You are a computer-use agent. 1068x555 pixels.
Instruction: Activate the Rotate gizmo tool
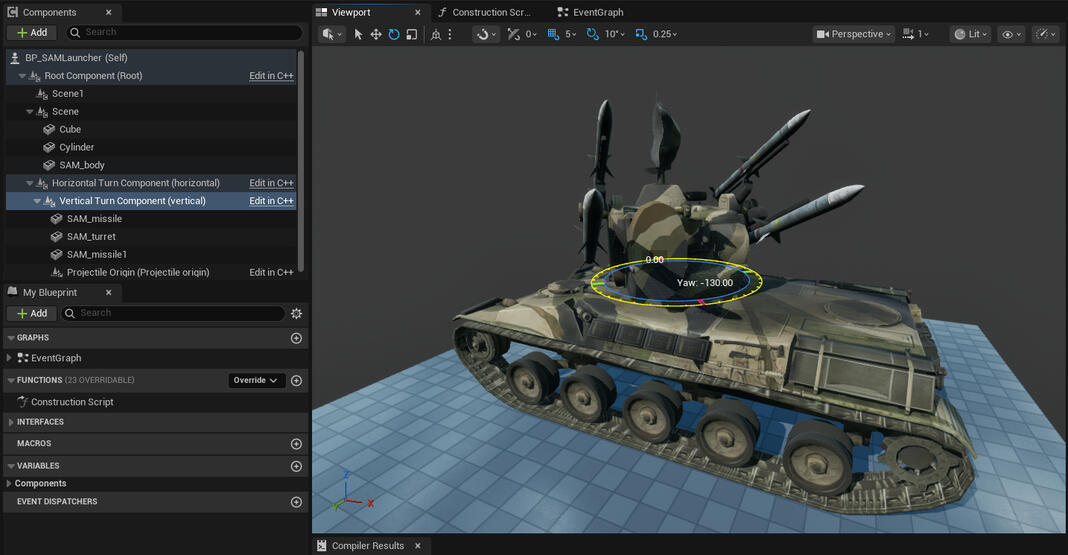394,34
